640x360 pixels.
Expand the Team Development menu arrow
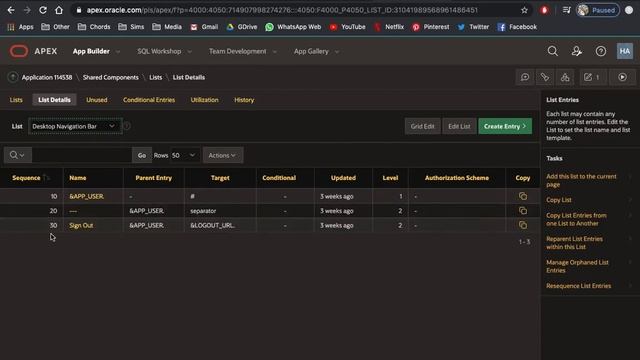click(x=275, y=52)
